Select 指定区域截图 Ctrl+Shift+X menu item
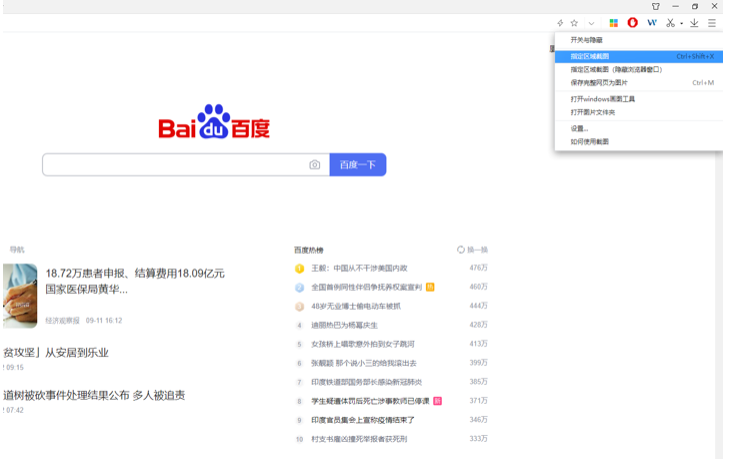 pos(639,56)
